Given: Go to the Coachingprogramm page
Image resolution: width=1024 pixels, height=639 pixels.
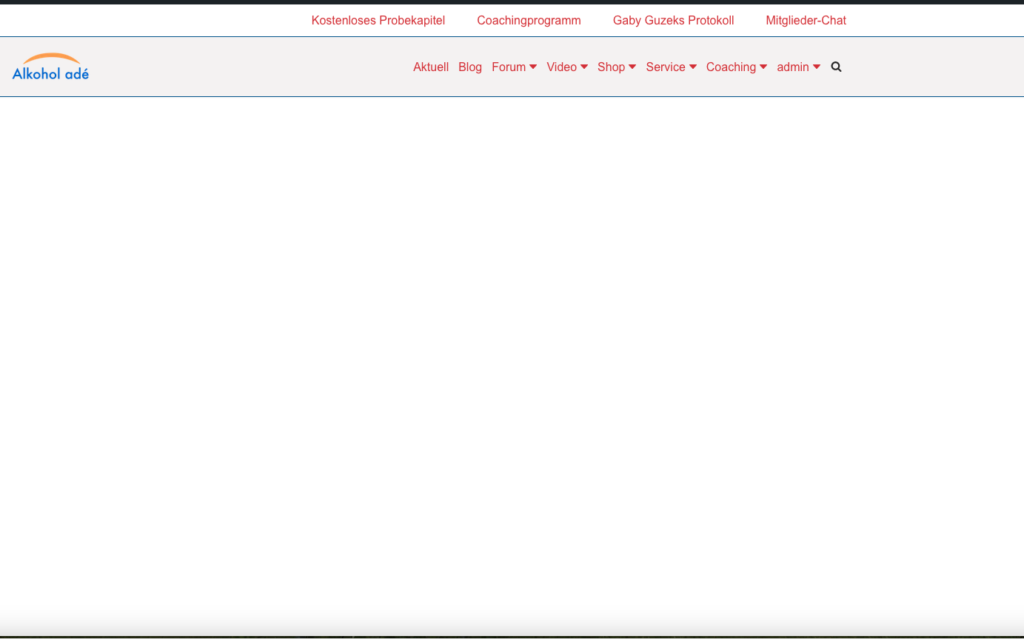Looking at the screenshot, I should pos(528,20).
